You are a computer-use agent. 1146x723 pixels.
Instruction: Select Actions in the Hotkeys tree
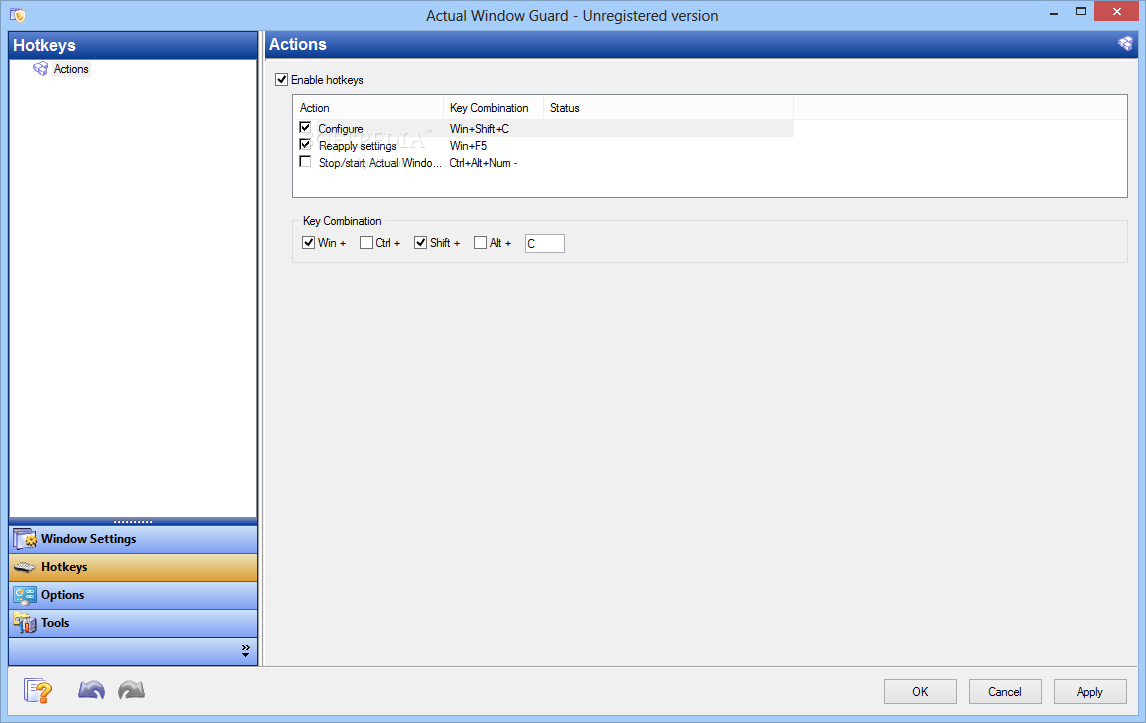[71, 69]
